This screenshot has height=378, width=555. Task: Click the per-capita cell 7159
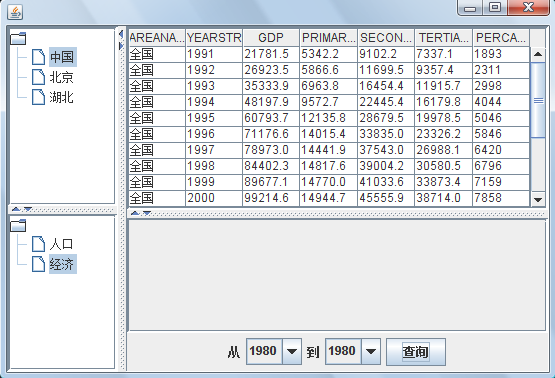[x=501, y=182]
